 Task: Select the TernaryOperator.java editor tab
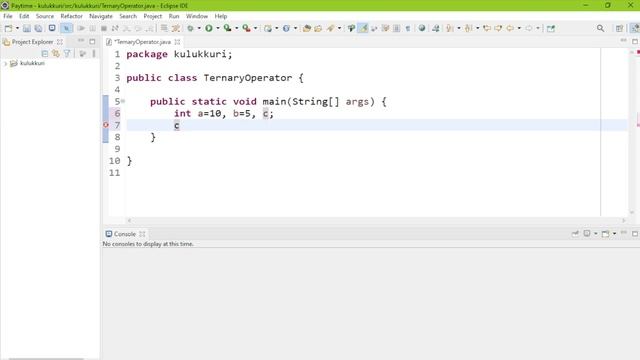142,42
